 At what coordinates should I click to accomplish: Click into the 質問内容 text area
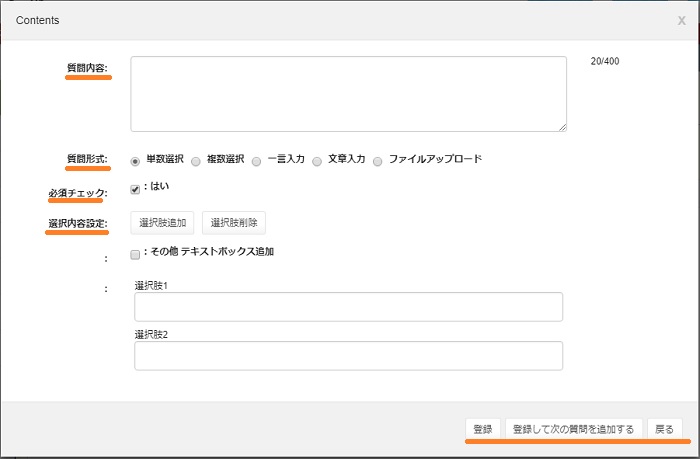tap(348, 93)
